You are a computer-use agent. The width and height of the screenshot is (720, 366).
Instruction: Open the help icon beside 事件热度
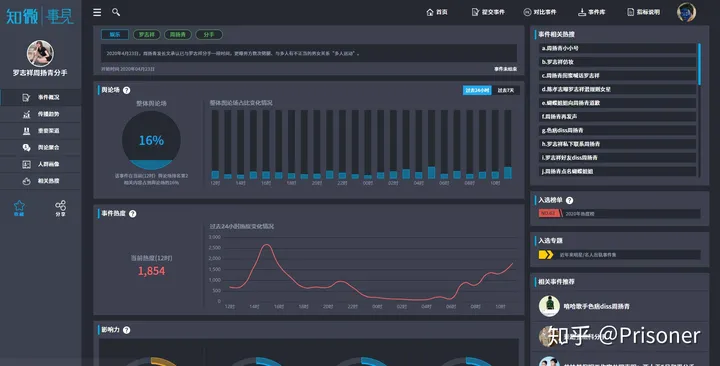132,214
